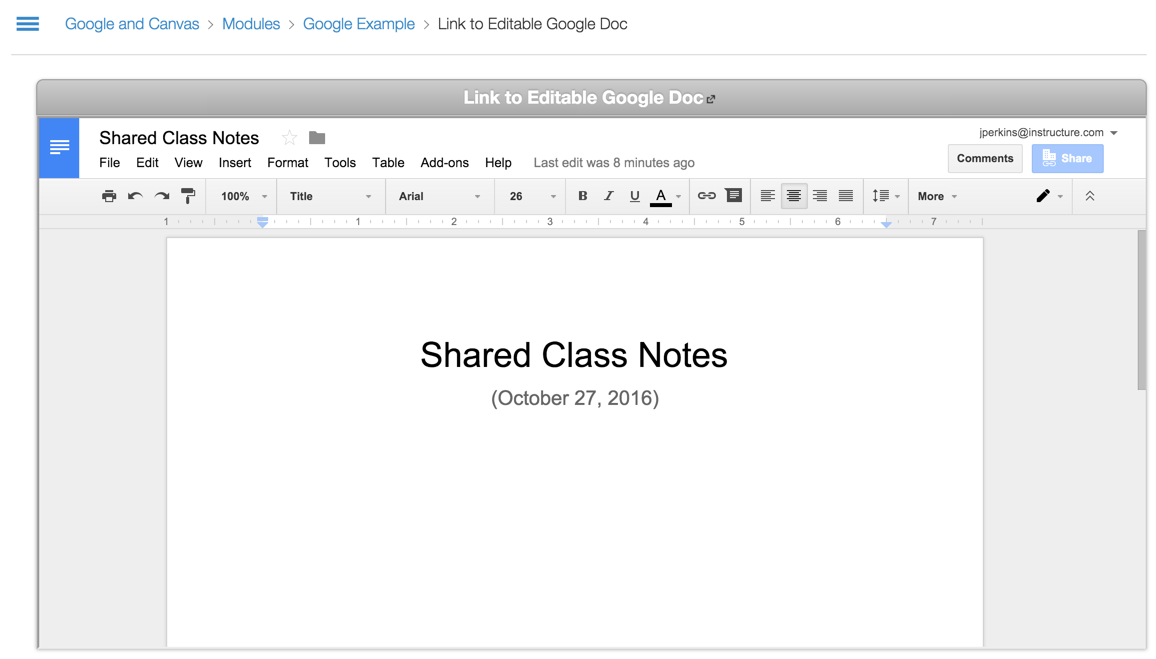Click the Link to Editable Google Doc header
Screen dimensions: 1156x659
pos(583,98)
